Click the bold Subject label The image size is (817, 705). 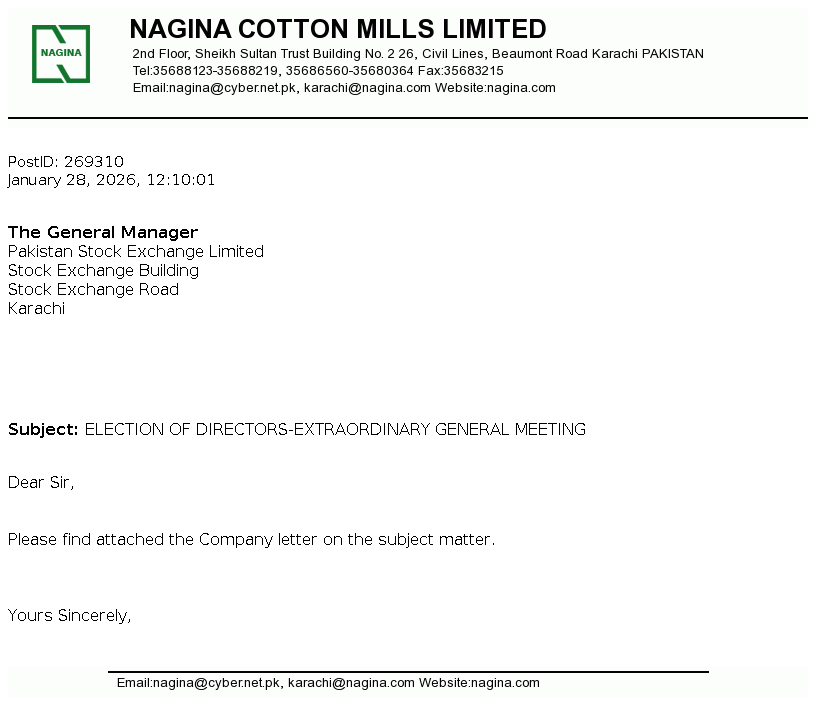click(43, 430)
